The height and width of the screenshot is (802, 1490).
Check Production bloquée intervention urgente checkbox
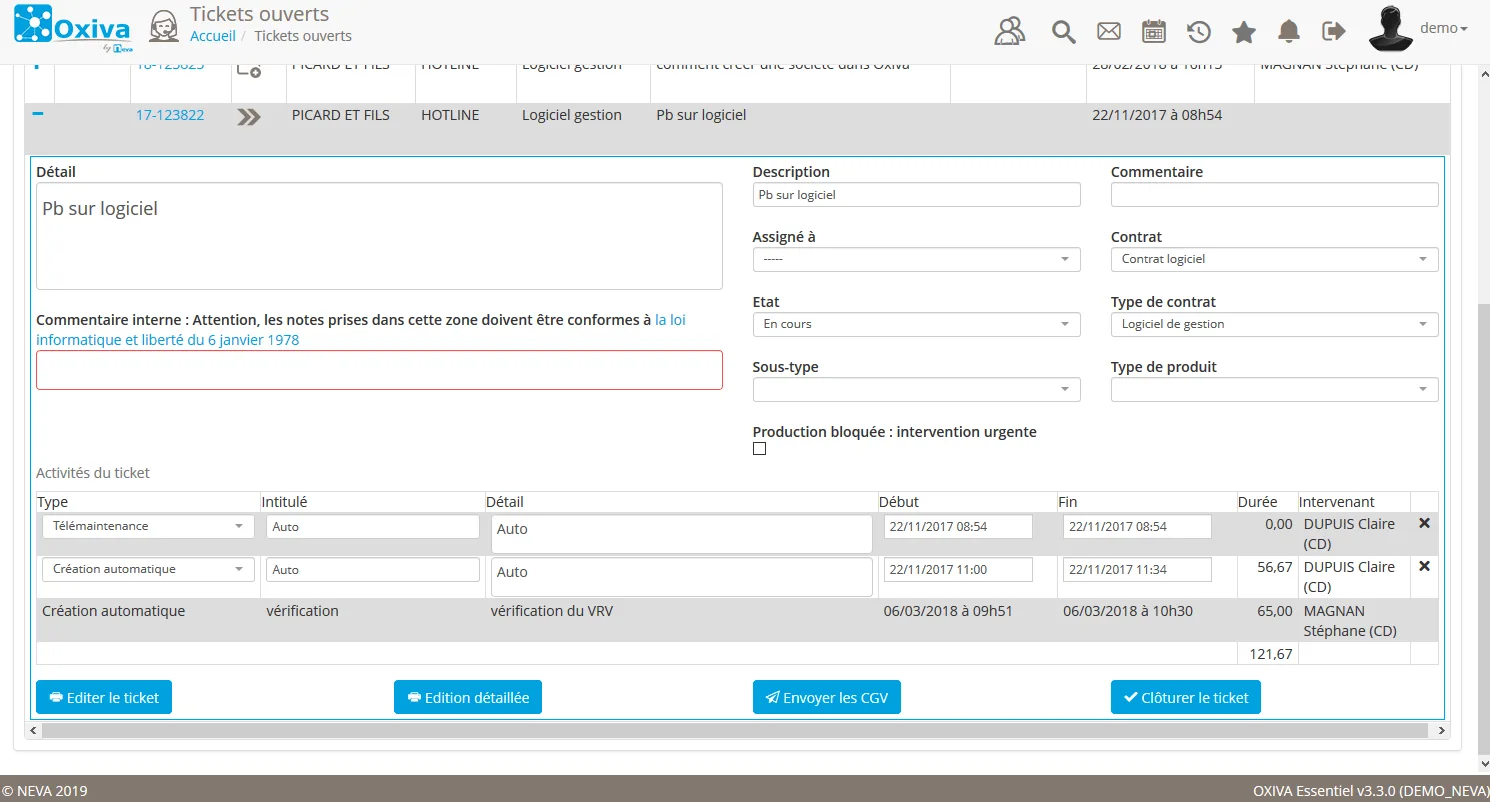759,449
